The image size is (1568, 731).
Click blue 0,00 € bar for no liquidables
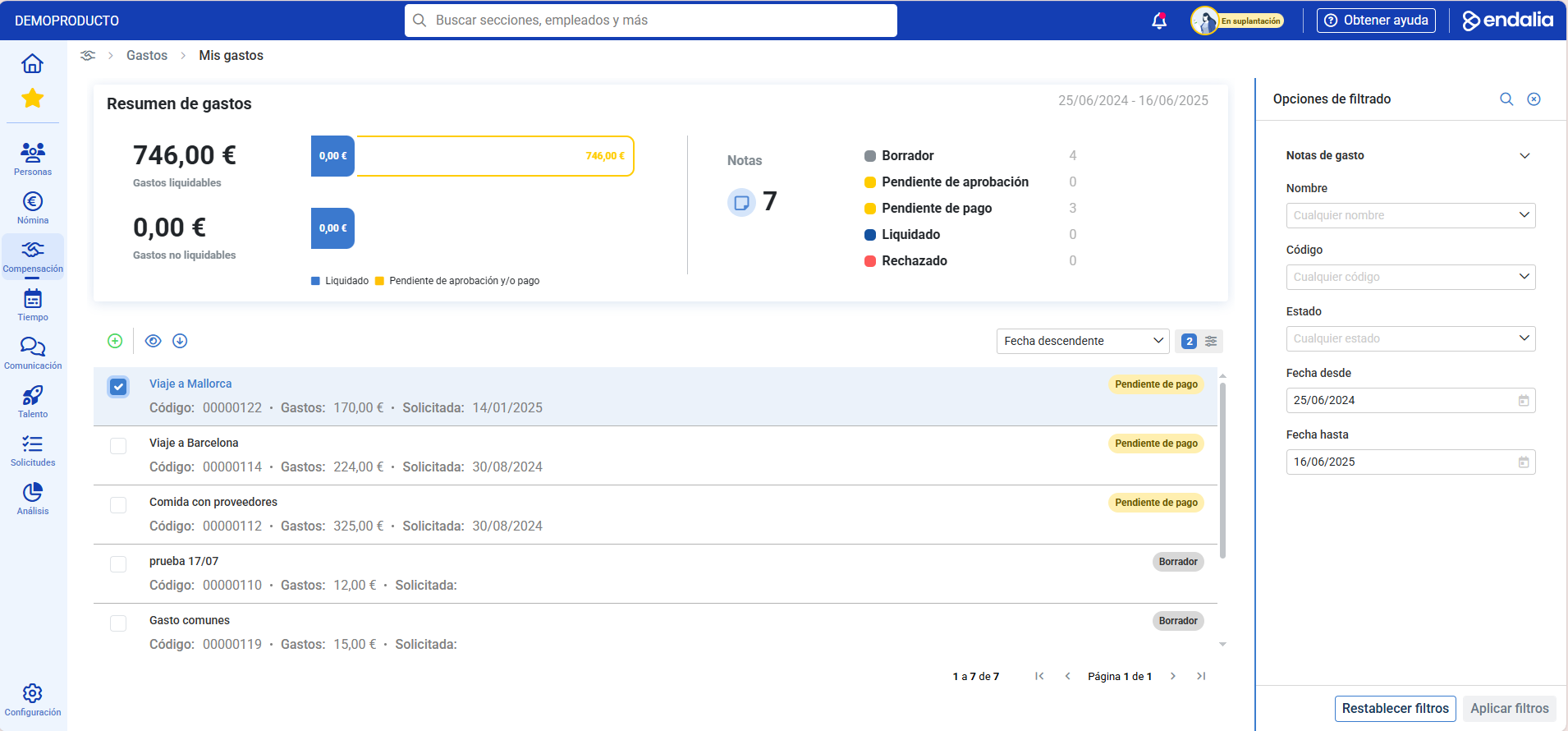click(x=332, y=228)
